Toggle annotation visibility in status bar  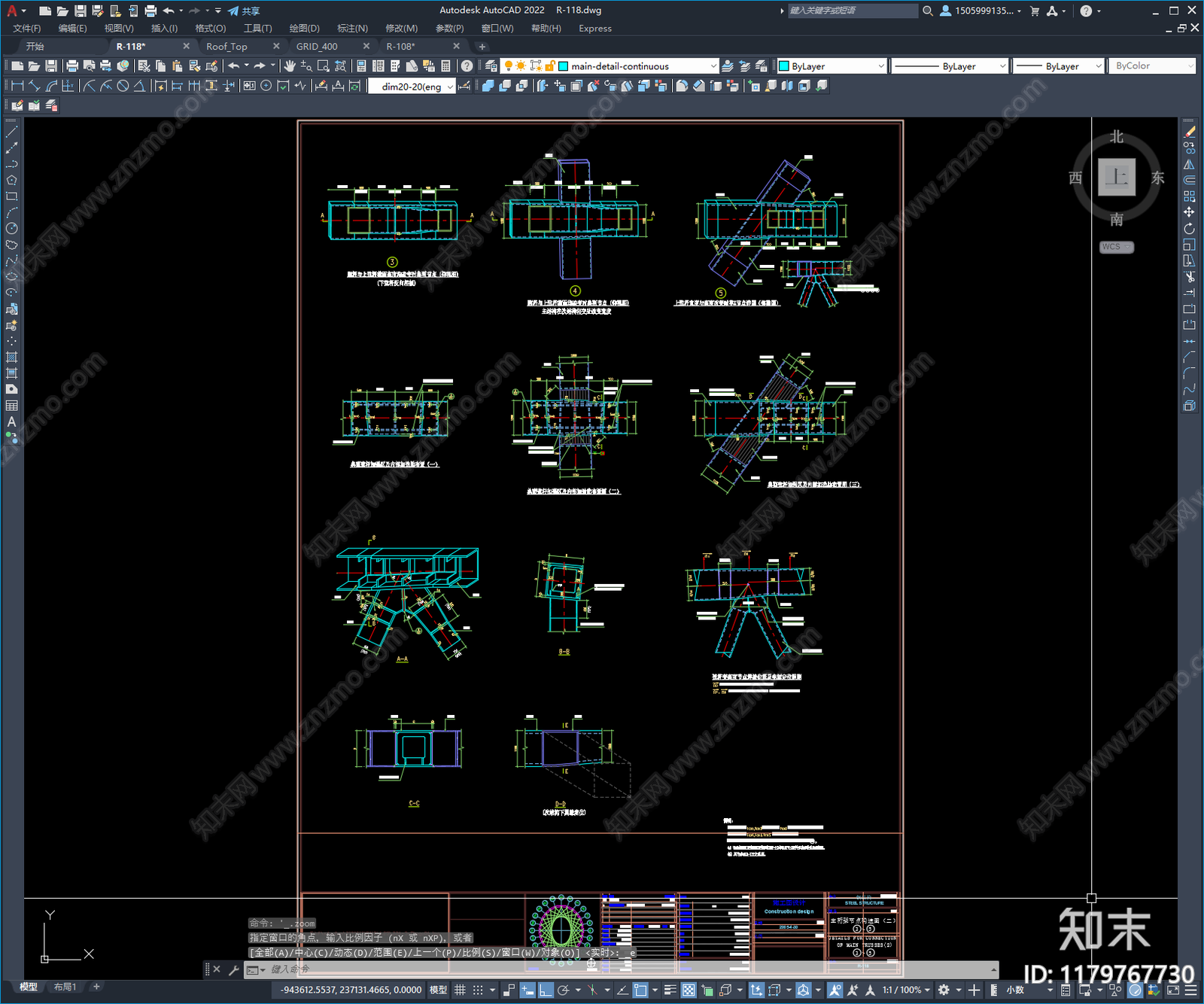(x=835, y=990)
